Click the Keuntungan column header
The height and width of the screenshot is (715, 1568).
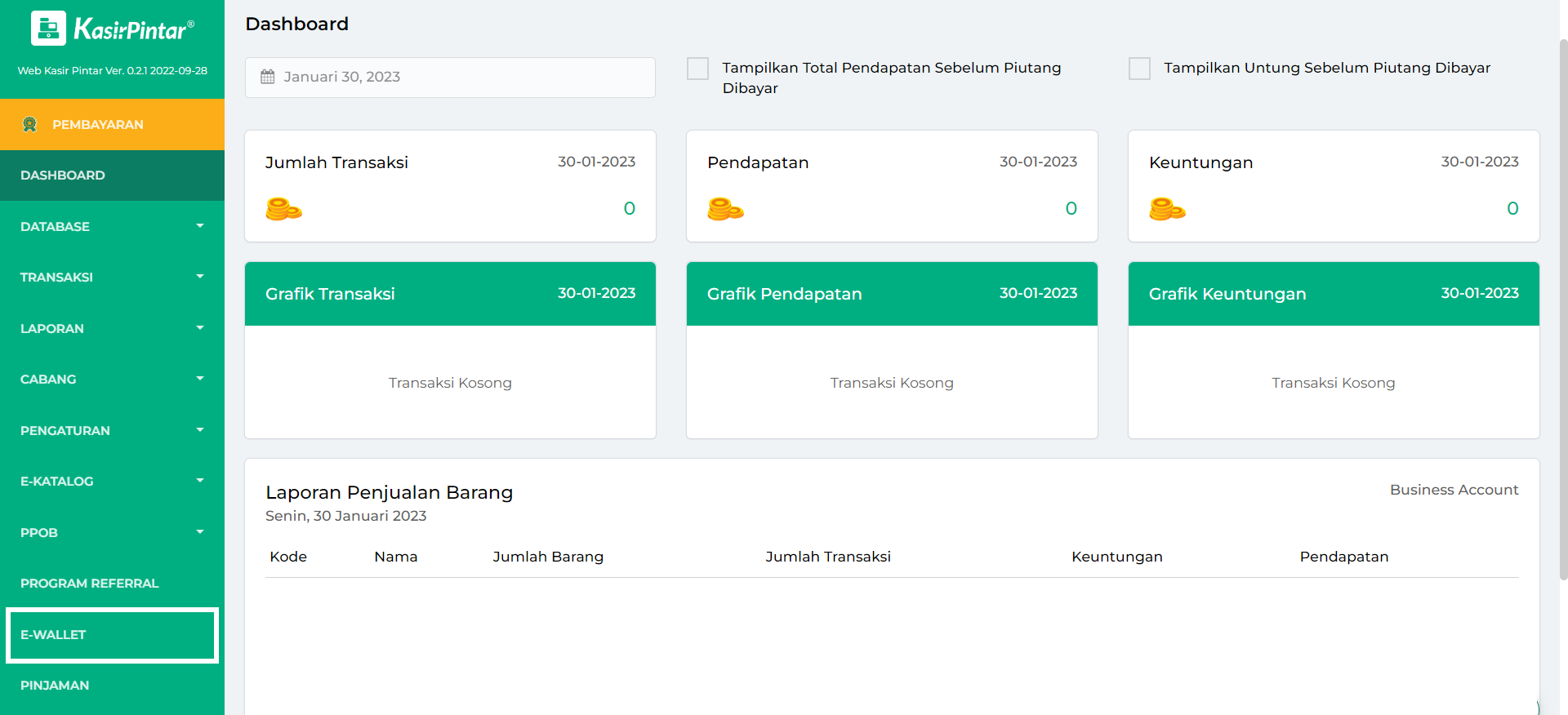coord(1117,557)
